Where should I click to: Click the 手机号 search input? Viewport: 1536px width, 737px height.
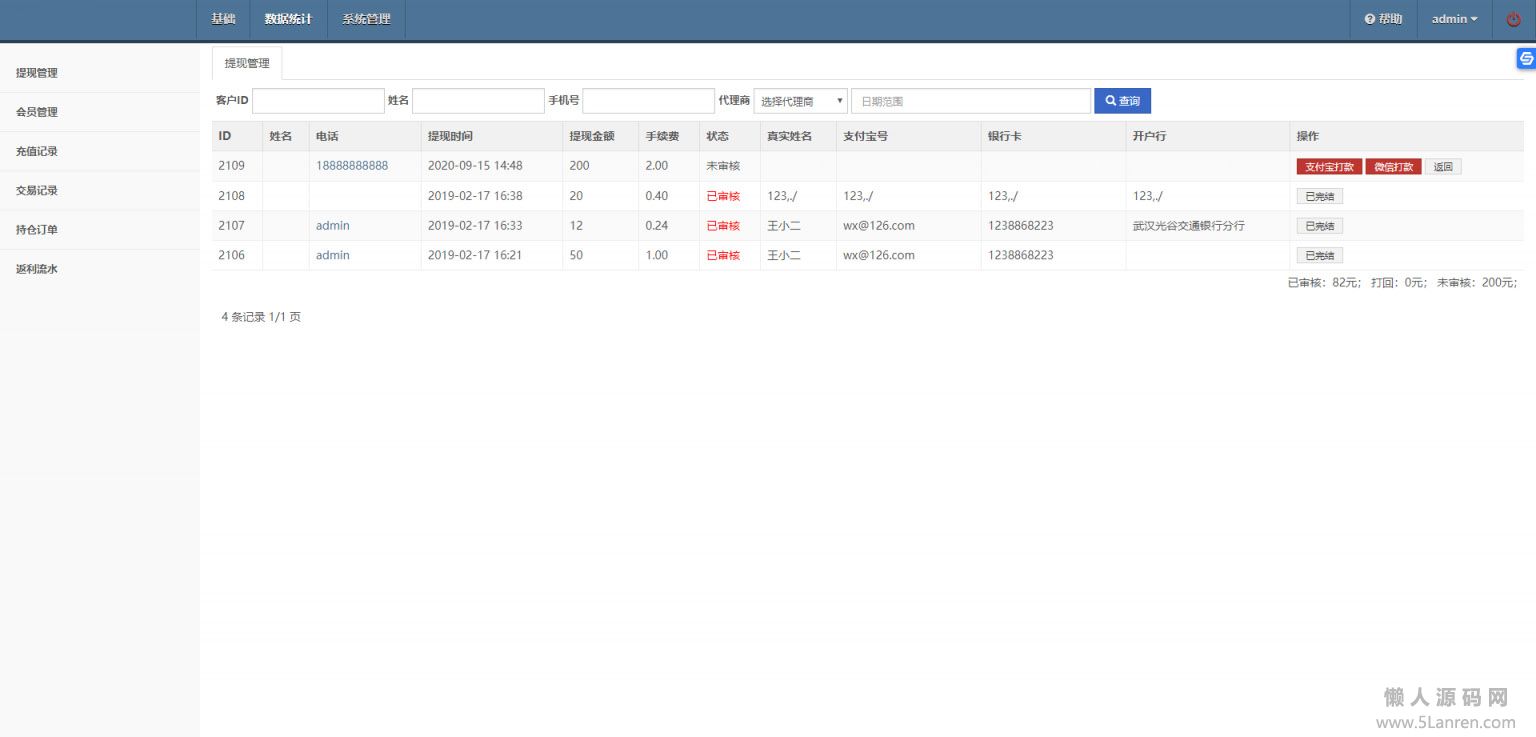coord(648,101)
